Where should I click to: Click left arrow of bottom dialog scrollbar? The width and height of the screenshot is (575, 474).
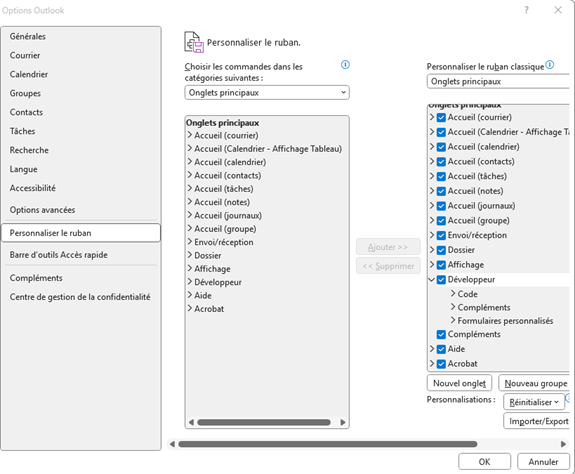coord(172,444)
